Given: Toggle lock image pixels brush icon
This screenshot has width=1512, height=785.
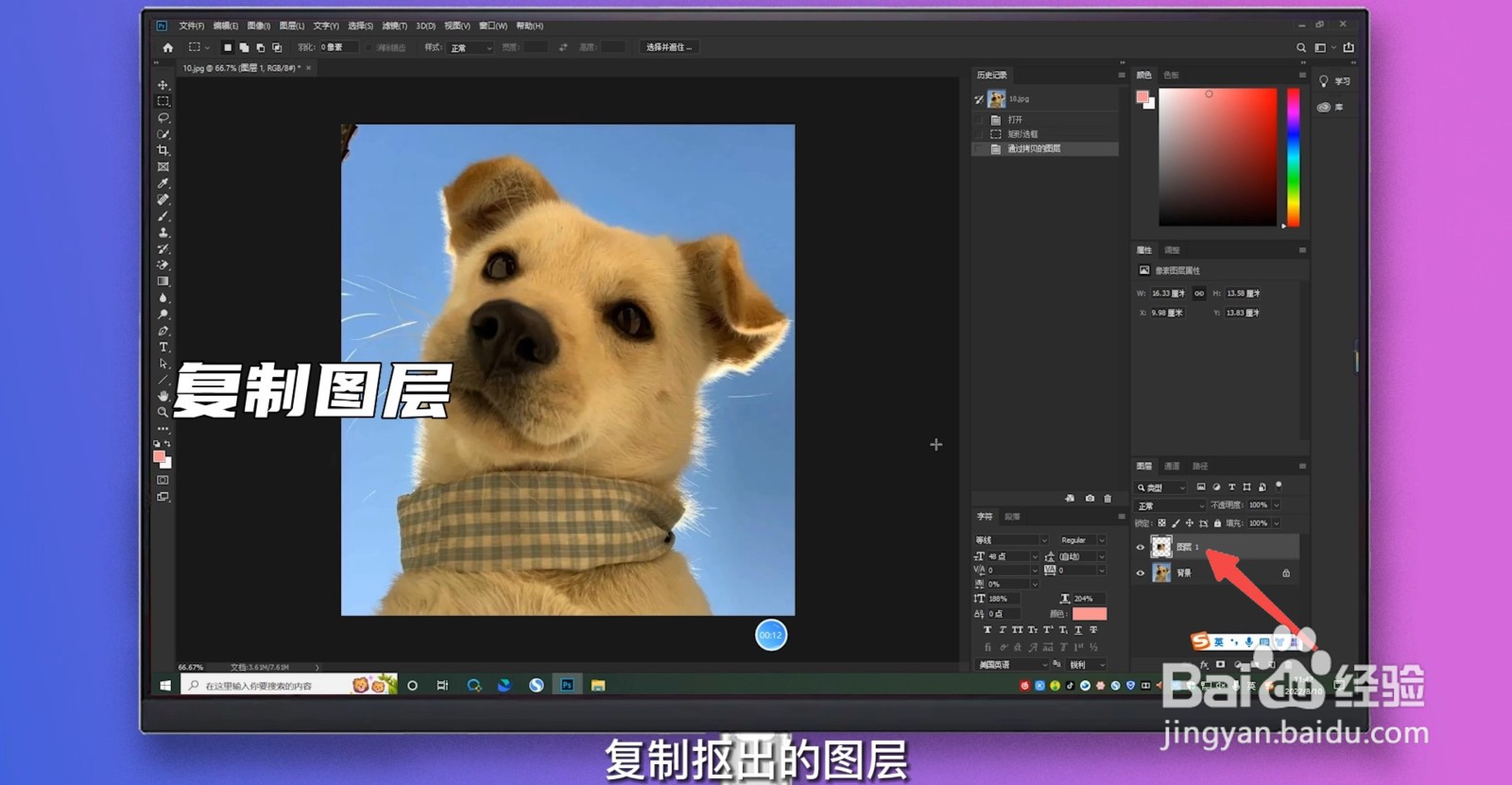Looking at the screenshot, I should [x=1176, y=522].
